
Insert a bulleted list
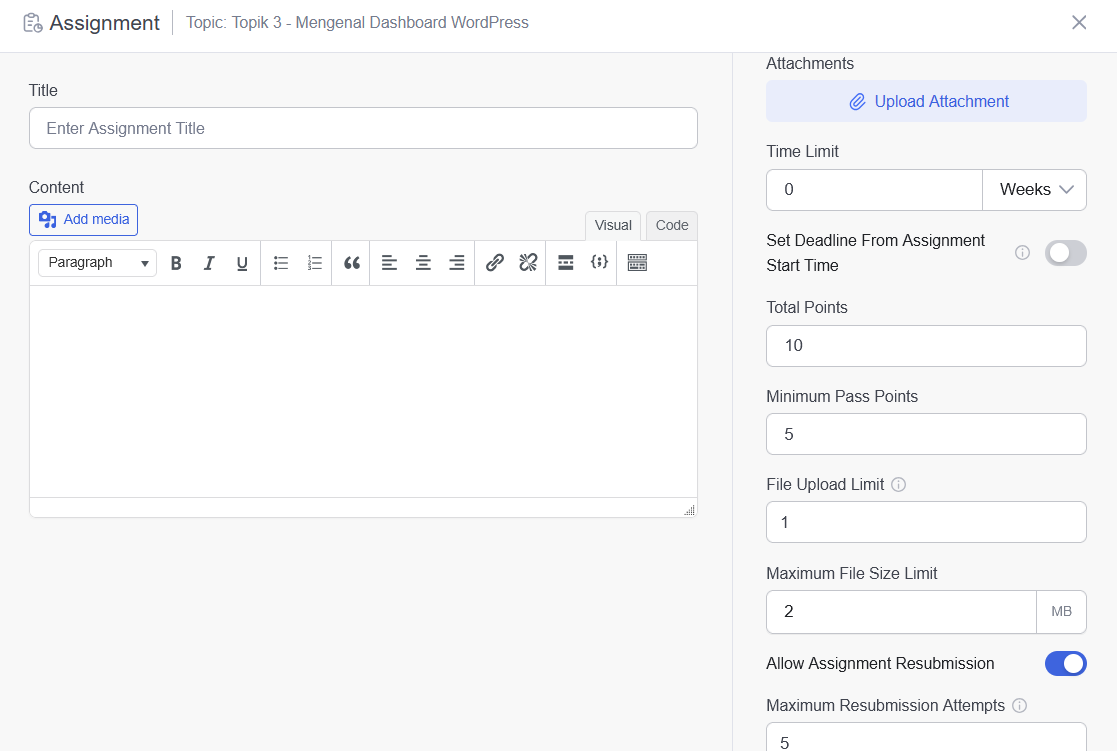[x=281, y=263]
